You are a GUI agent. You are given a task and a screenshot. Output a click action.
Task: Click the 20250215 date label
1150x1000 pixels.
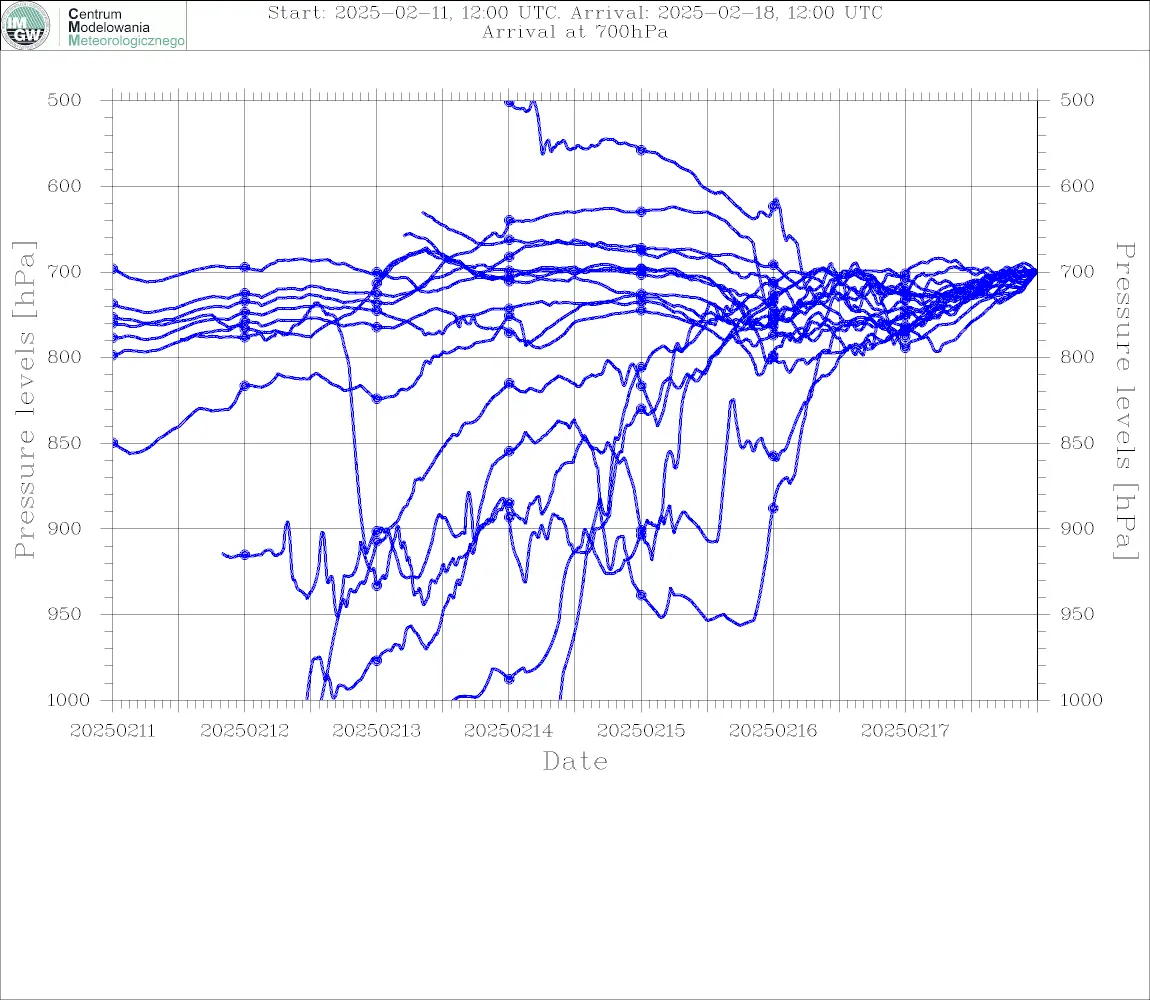pyautogui.click(x=641, y=731)
